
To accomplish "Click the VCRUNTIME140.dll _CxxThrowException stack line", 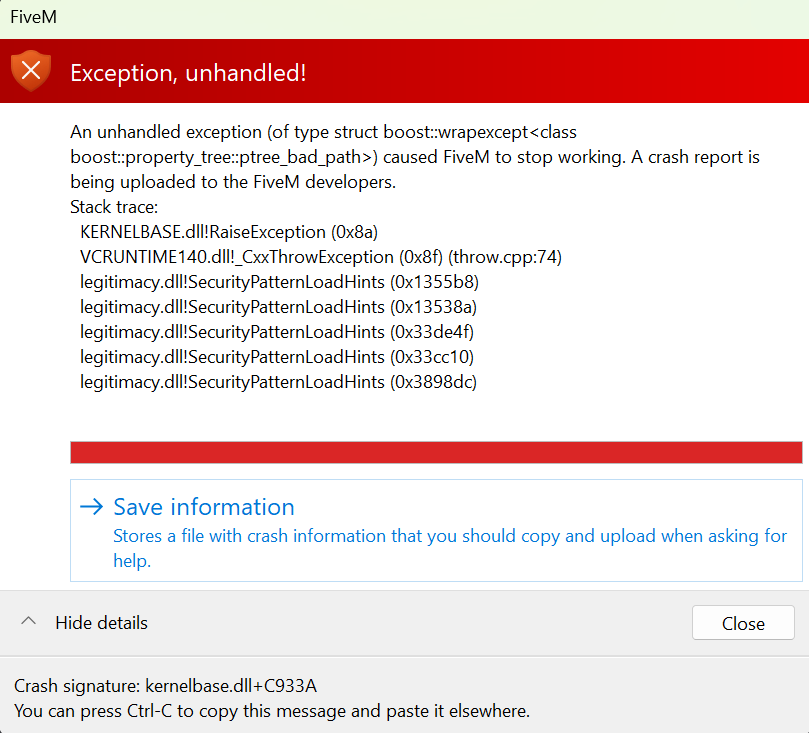I will [321, 257].
